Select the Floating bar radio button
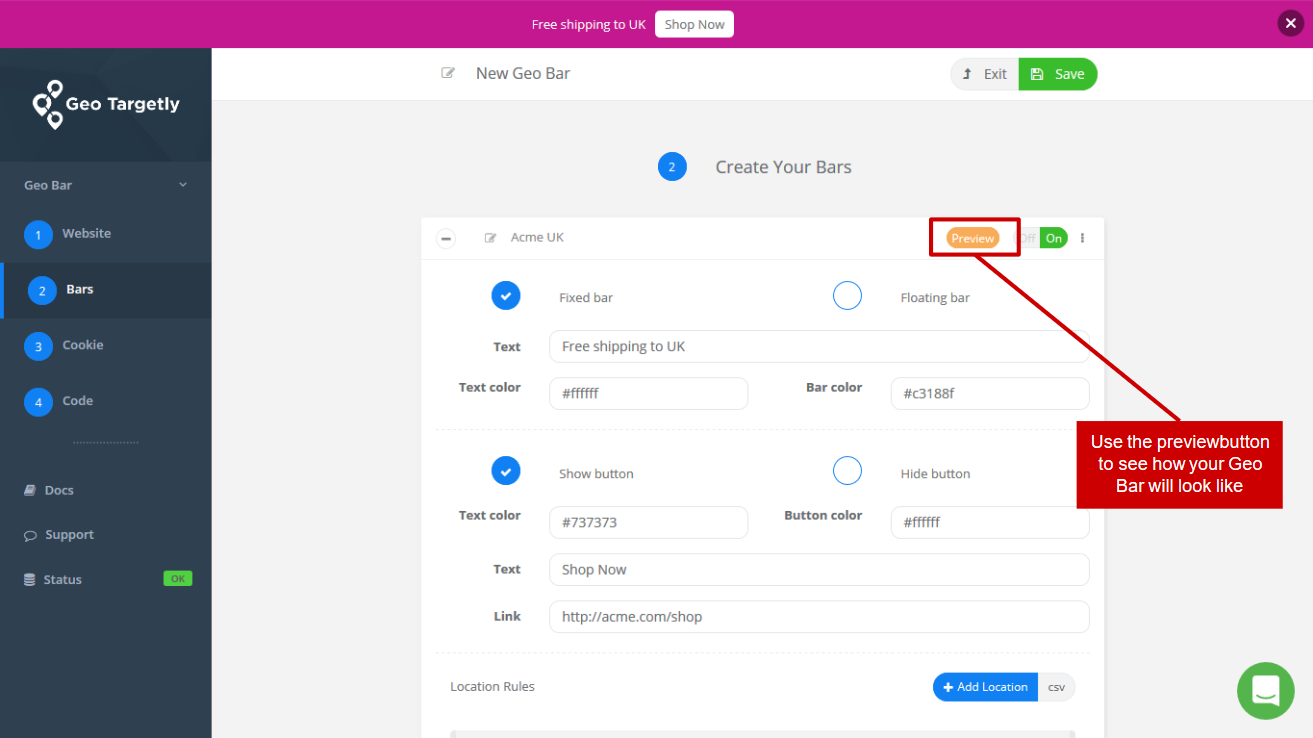The width and height of the screenshot is (1313, 738). [847, 295]
